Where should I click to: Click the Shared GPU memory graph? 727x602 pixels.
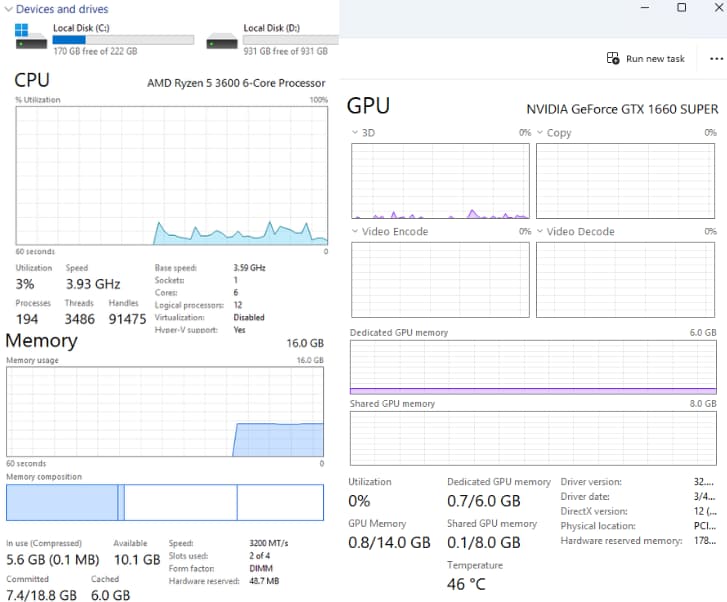[533, 438]
